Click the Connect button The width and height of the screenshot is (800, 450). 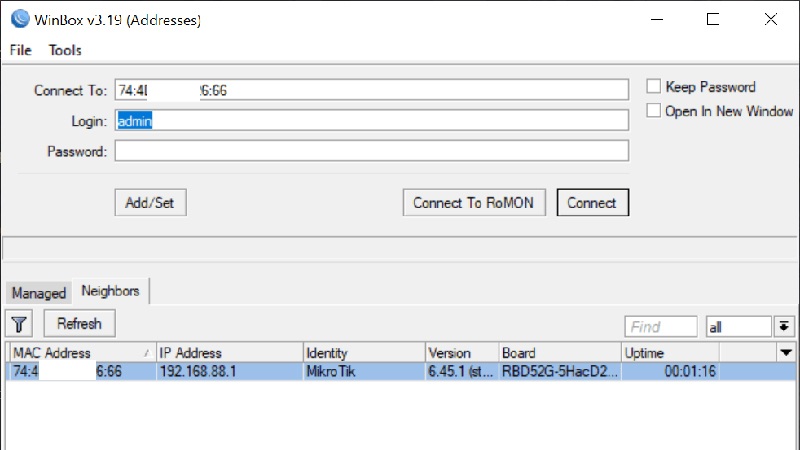coord(592,203)
